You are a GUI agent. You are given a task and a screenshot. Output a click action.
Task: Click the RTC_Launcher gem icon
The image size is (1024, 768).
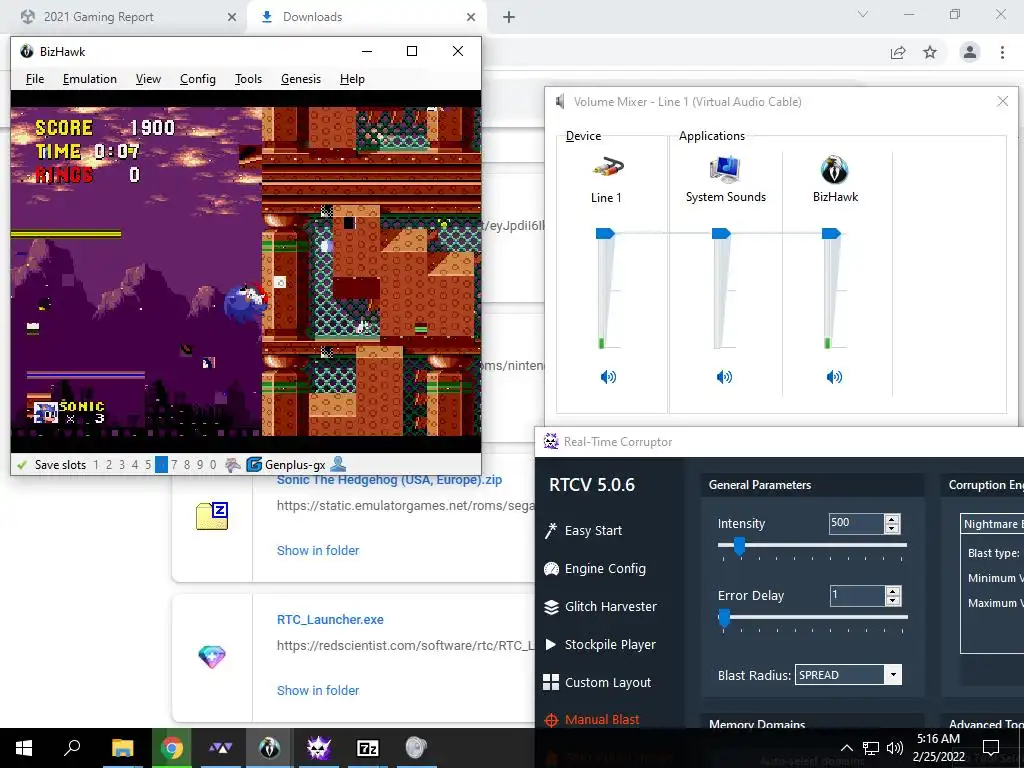tap(212, 656)
